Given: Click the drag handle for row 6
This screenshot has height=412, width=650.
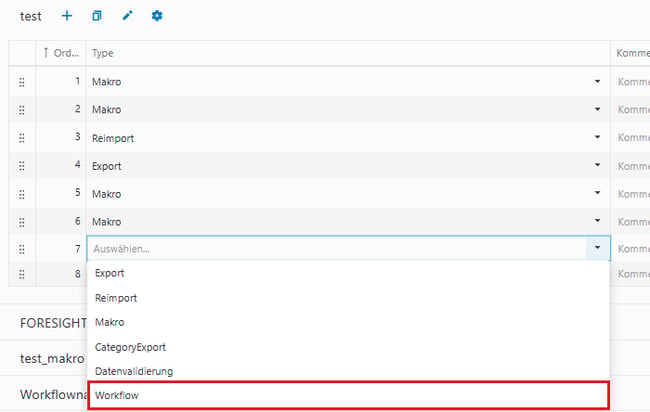Looking at the screenshot, I should (x=22, y=222).
